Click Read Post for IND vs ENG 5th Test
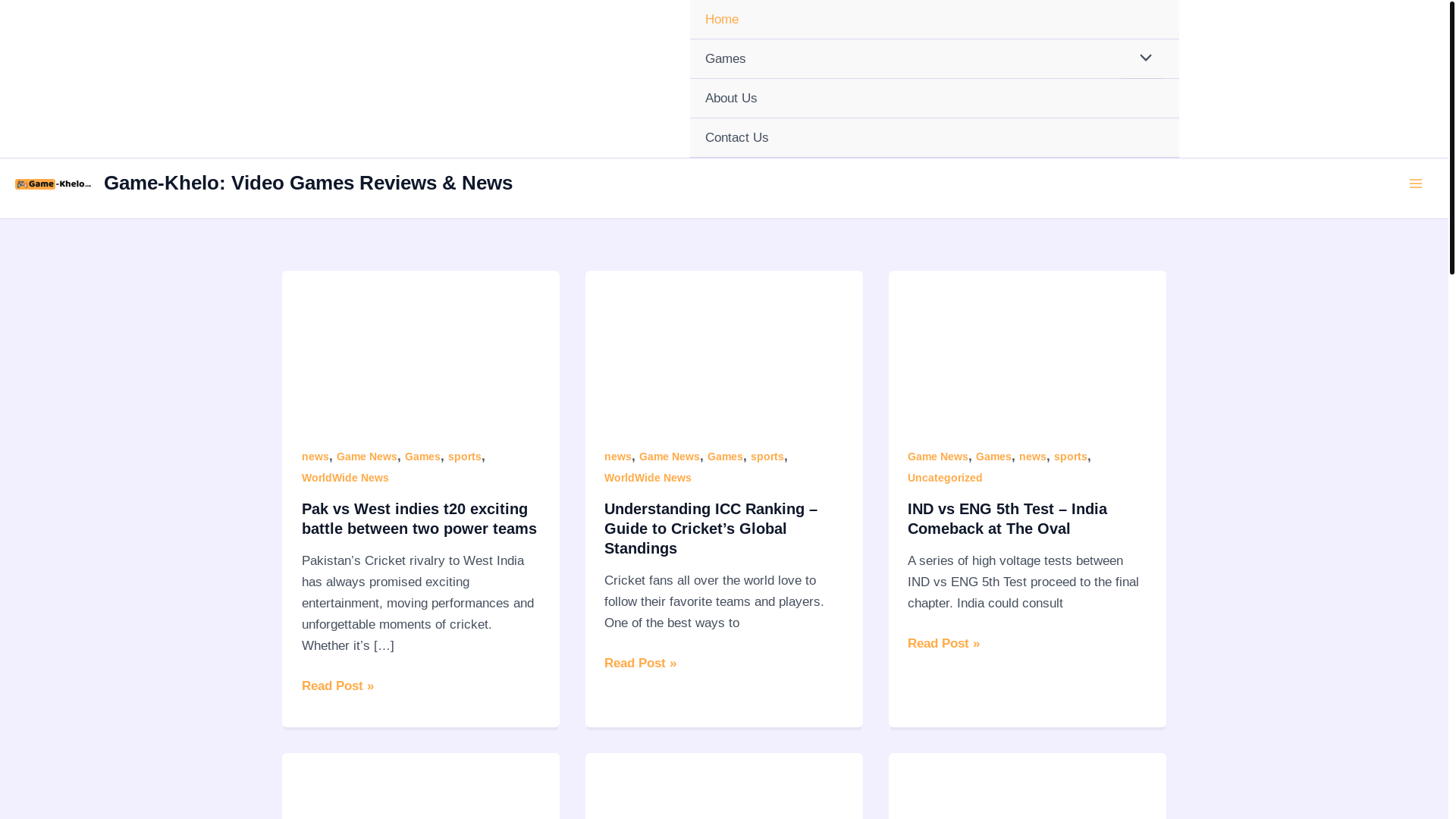Image resolution: width=1456 pixels, height=819 pixels. (943, 644)
